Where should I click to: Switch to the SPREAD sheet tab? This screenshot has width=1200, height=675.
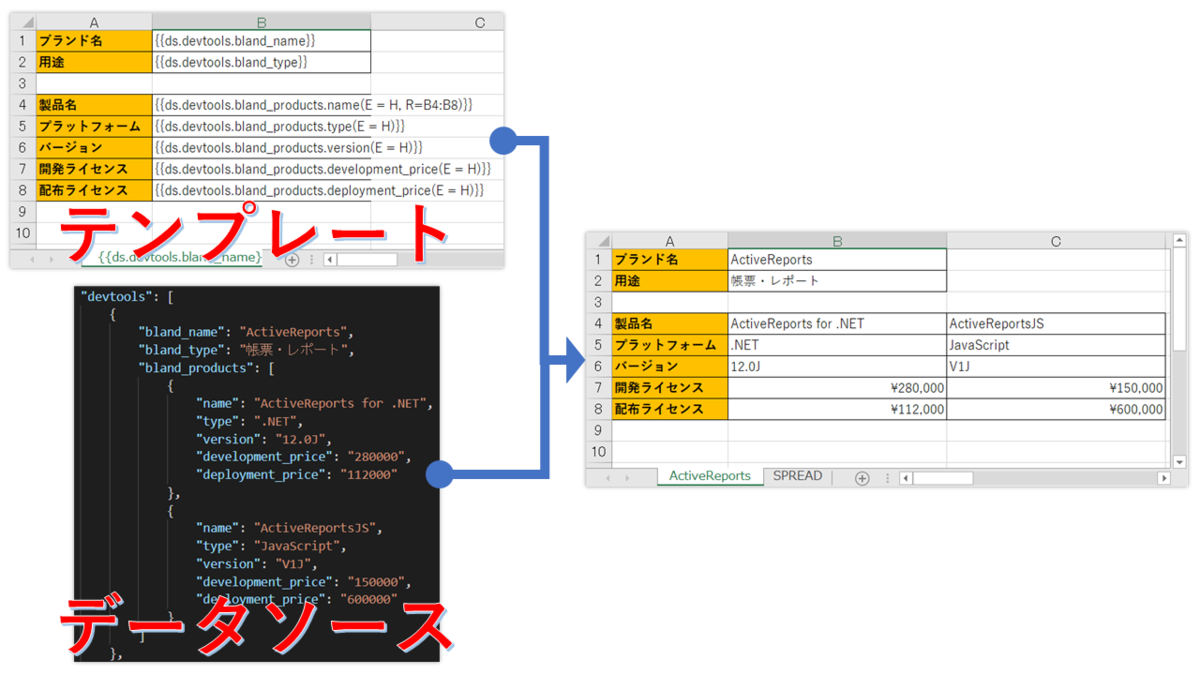coord(798,476)
